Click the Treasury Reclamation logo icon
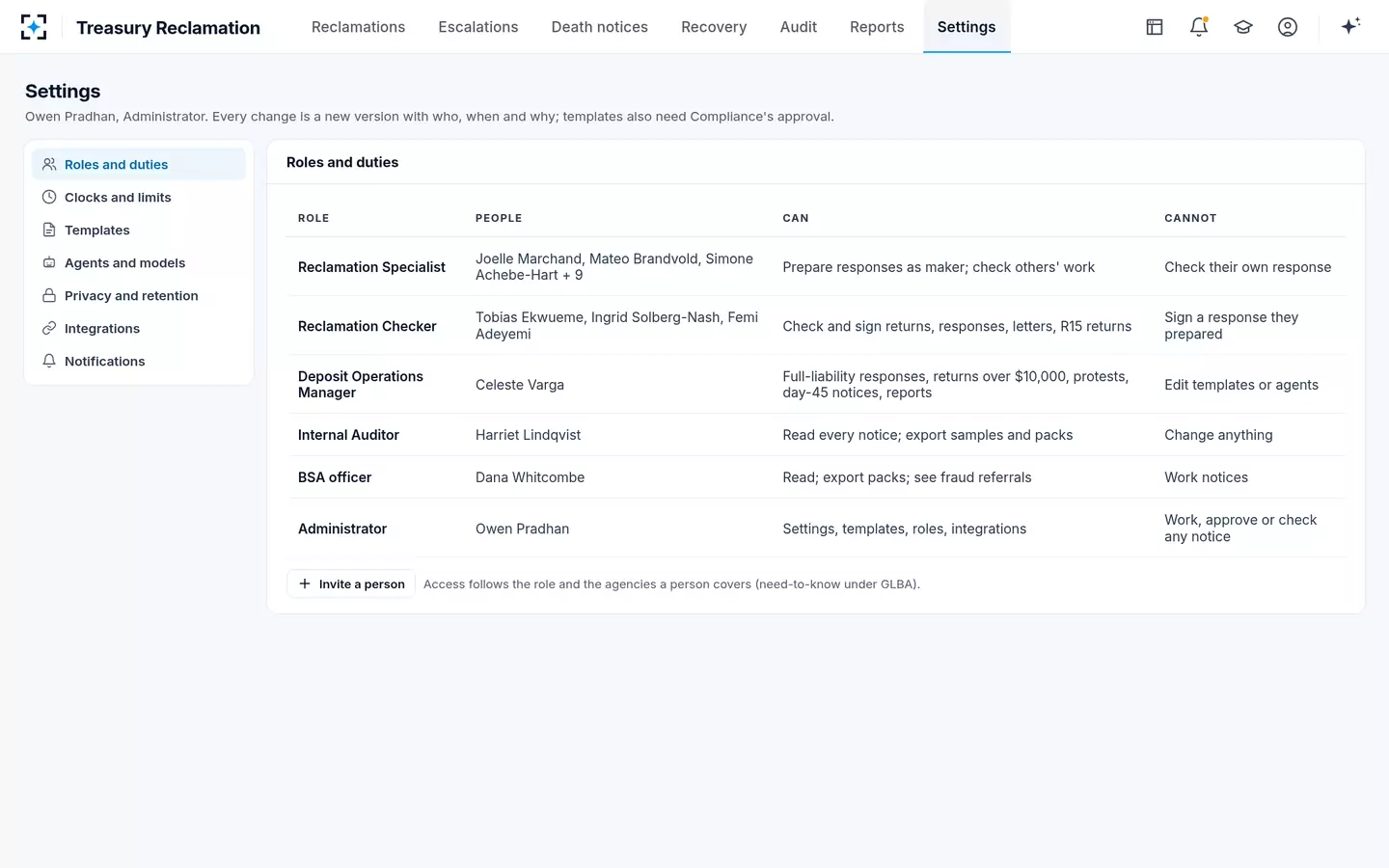Screen dimensions: 1389x868 click(34, 27)
